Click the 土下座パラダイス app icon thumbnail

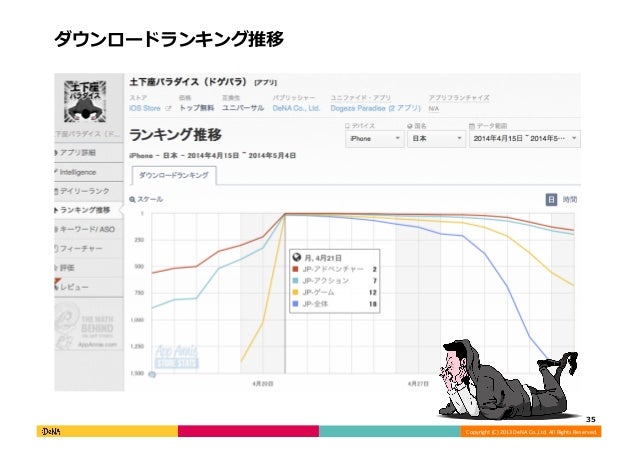point(85,101)
